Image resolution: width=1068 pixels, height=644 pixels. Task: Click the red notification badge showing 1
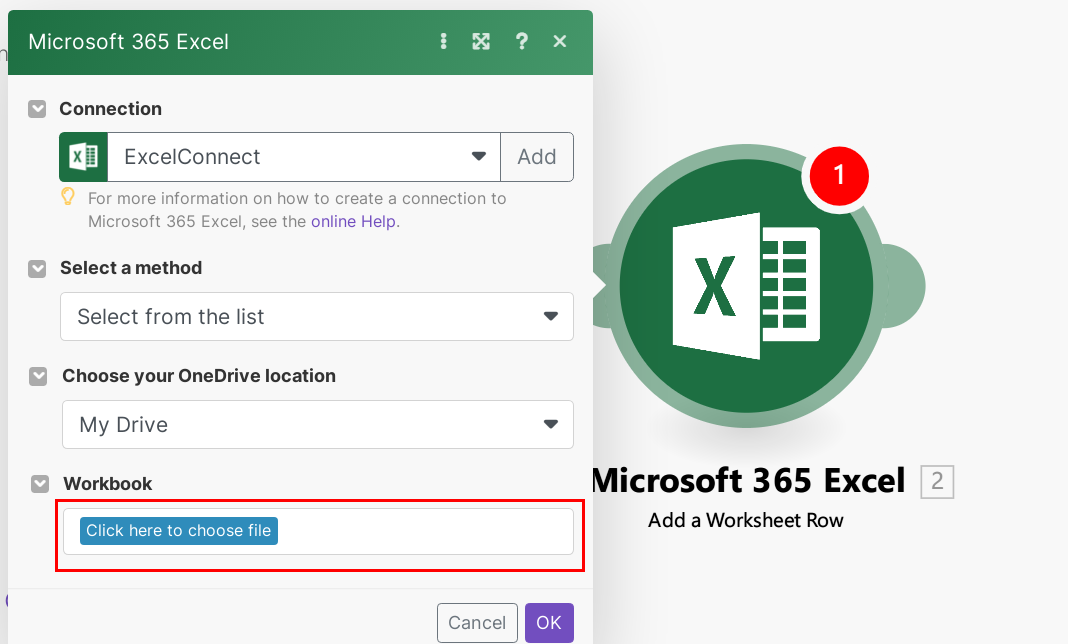(839, 176)
